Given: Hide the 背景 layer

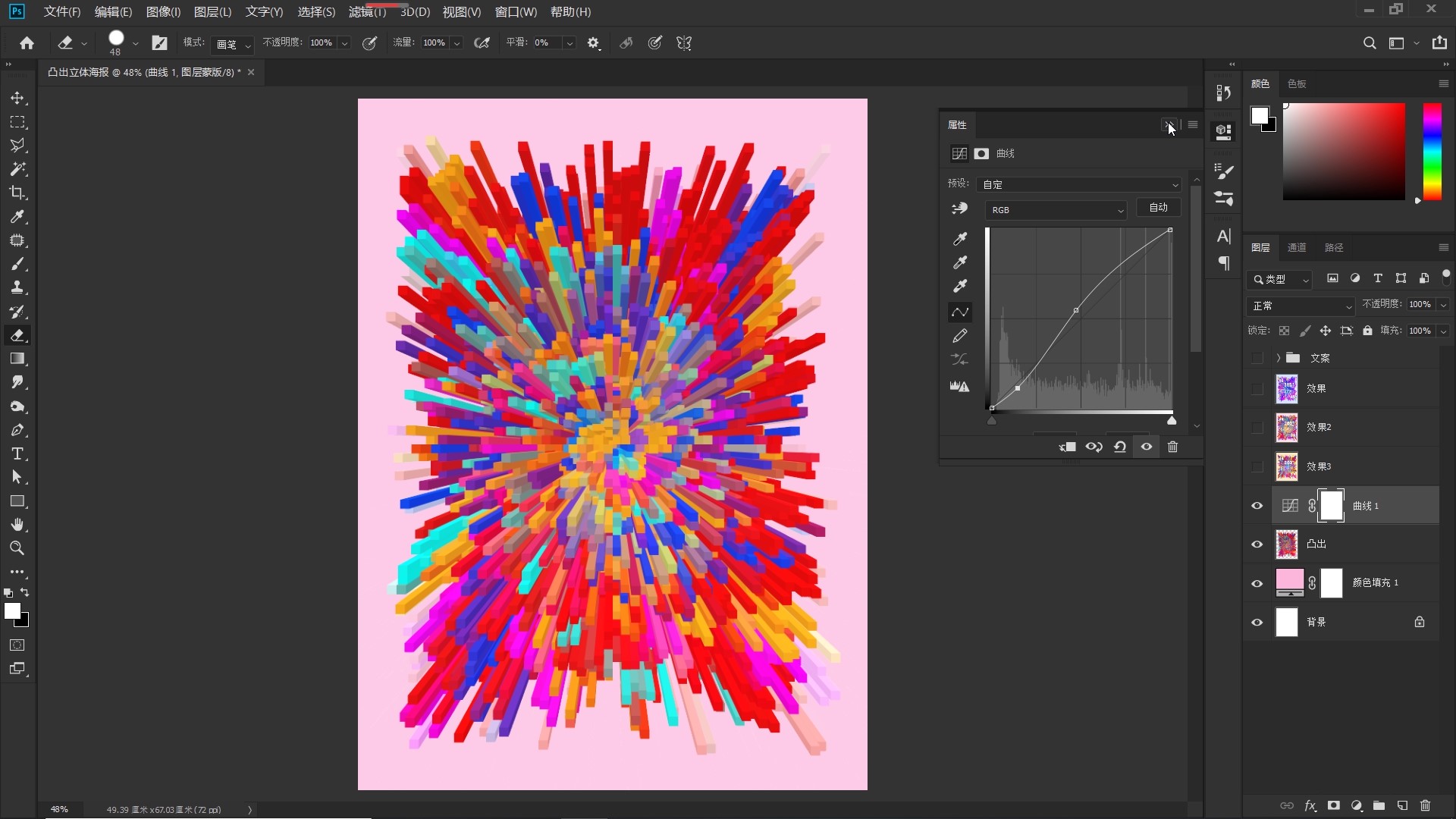Looking at the screenshot, I should [x=1257, y=623].
